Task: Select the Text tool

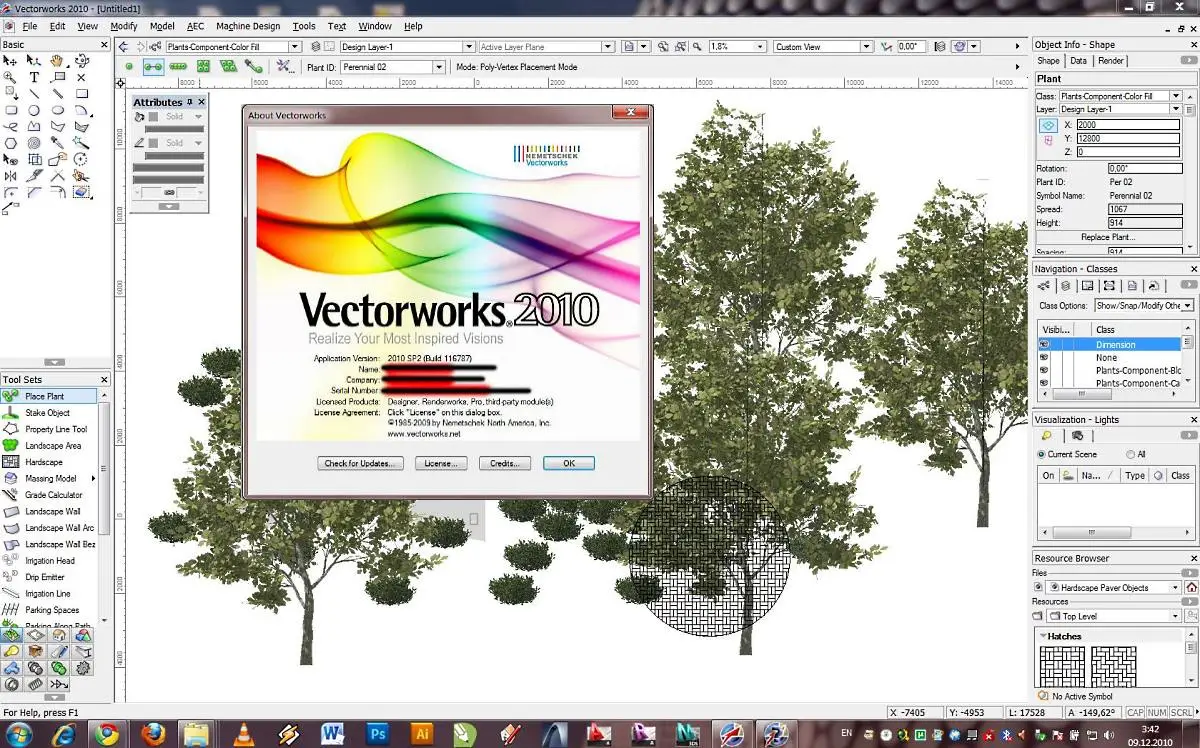Action: 33,77
